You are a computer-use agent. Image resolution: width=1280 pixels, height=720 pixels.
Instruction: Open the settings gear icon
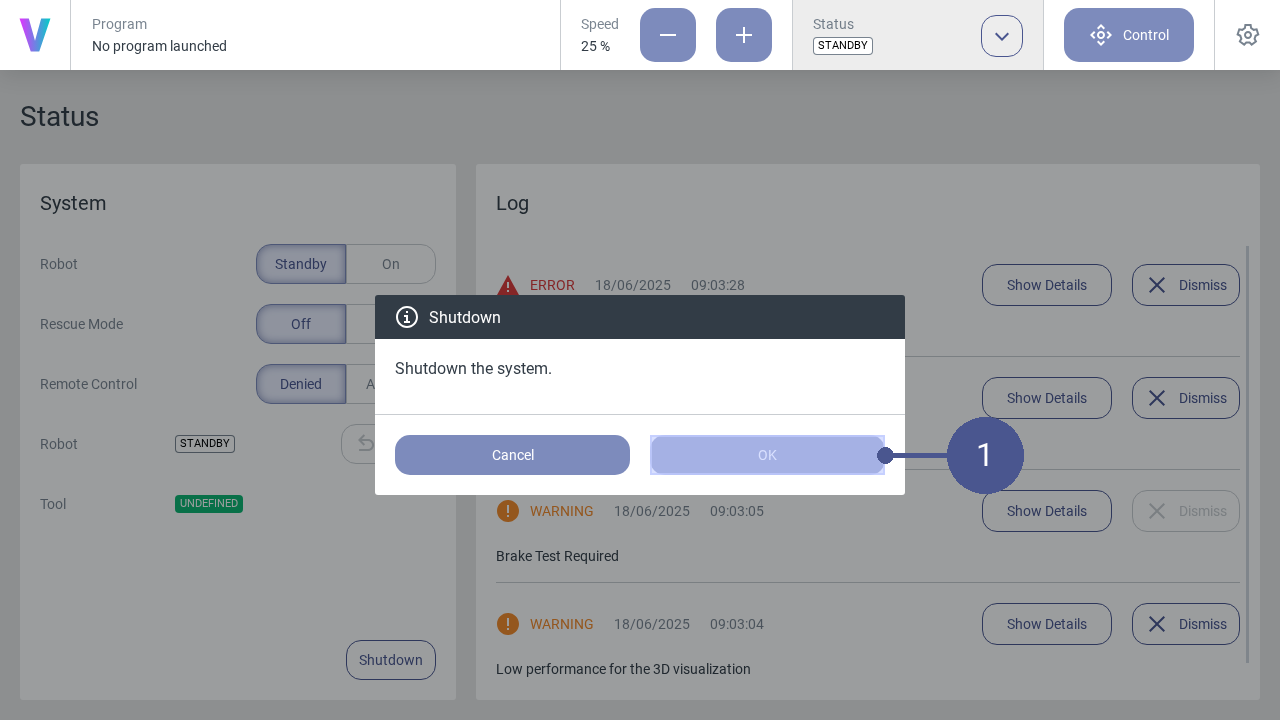click(1247, 35)
